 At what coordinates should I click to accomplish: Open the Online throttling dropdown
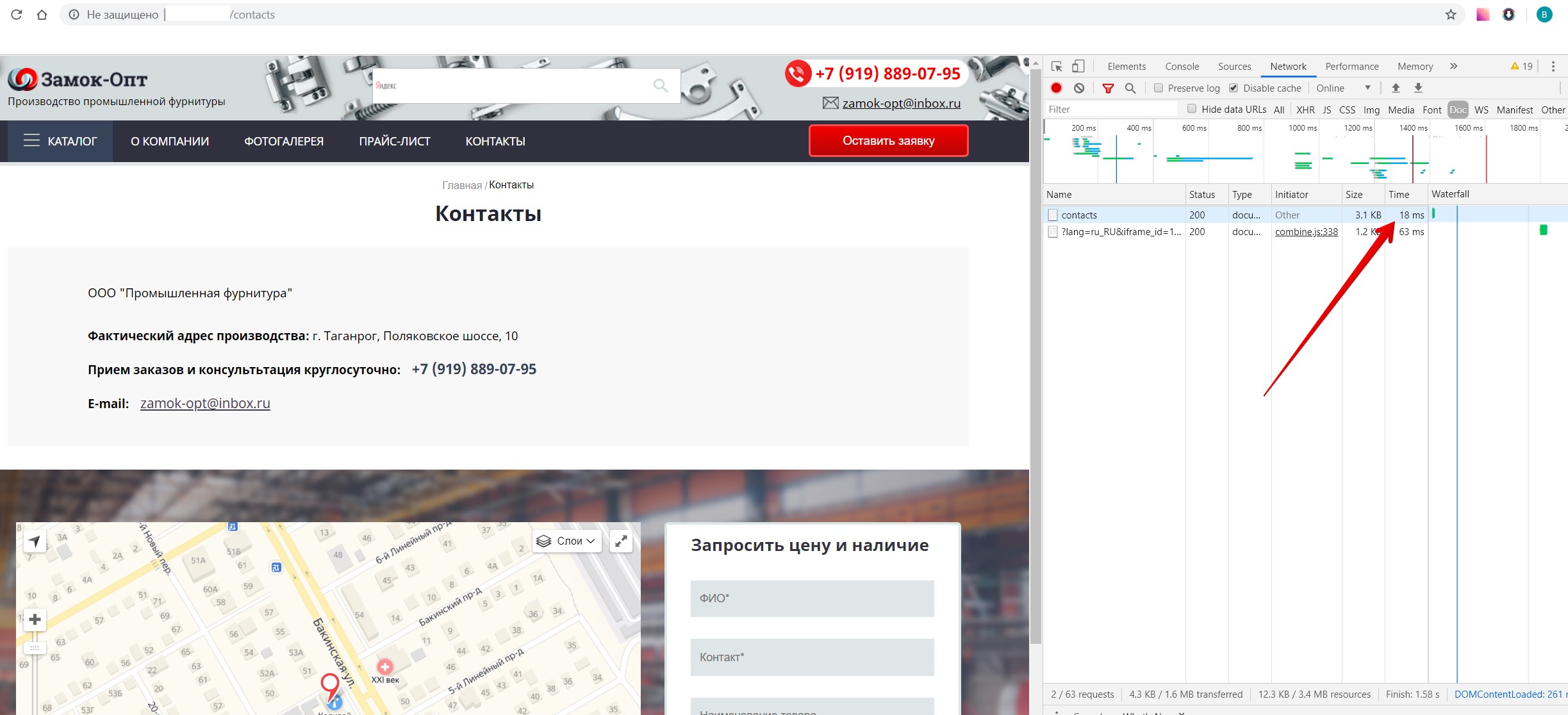coord(1344,88)
